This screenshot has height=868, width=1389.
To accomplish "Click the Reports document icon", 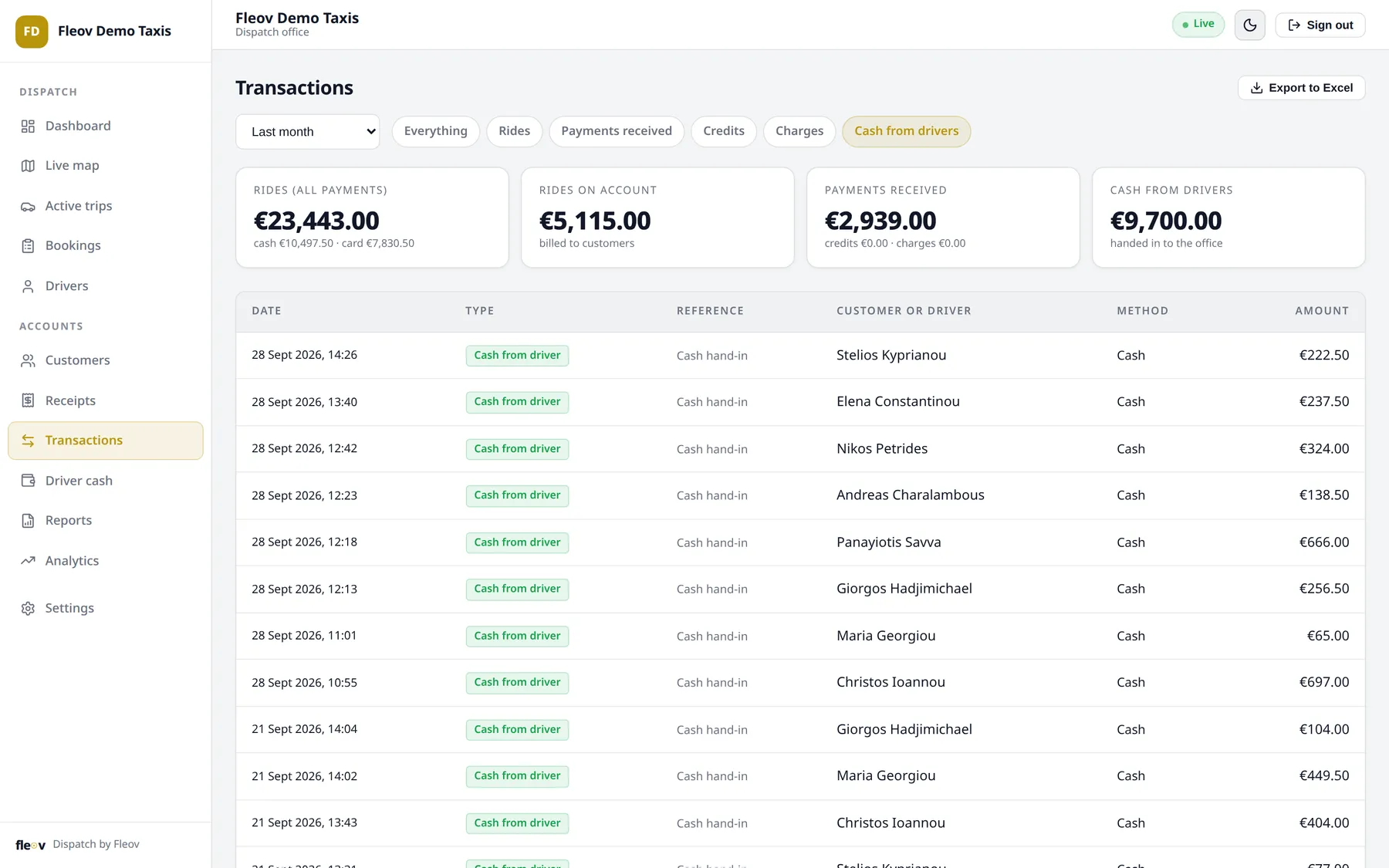I will (x=28, y=521).
